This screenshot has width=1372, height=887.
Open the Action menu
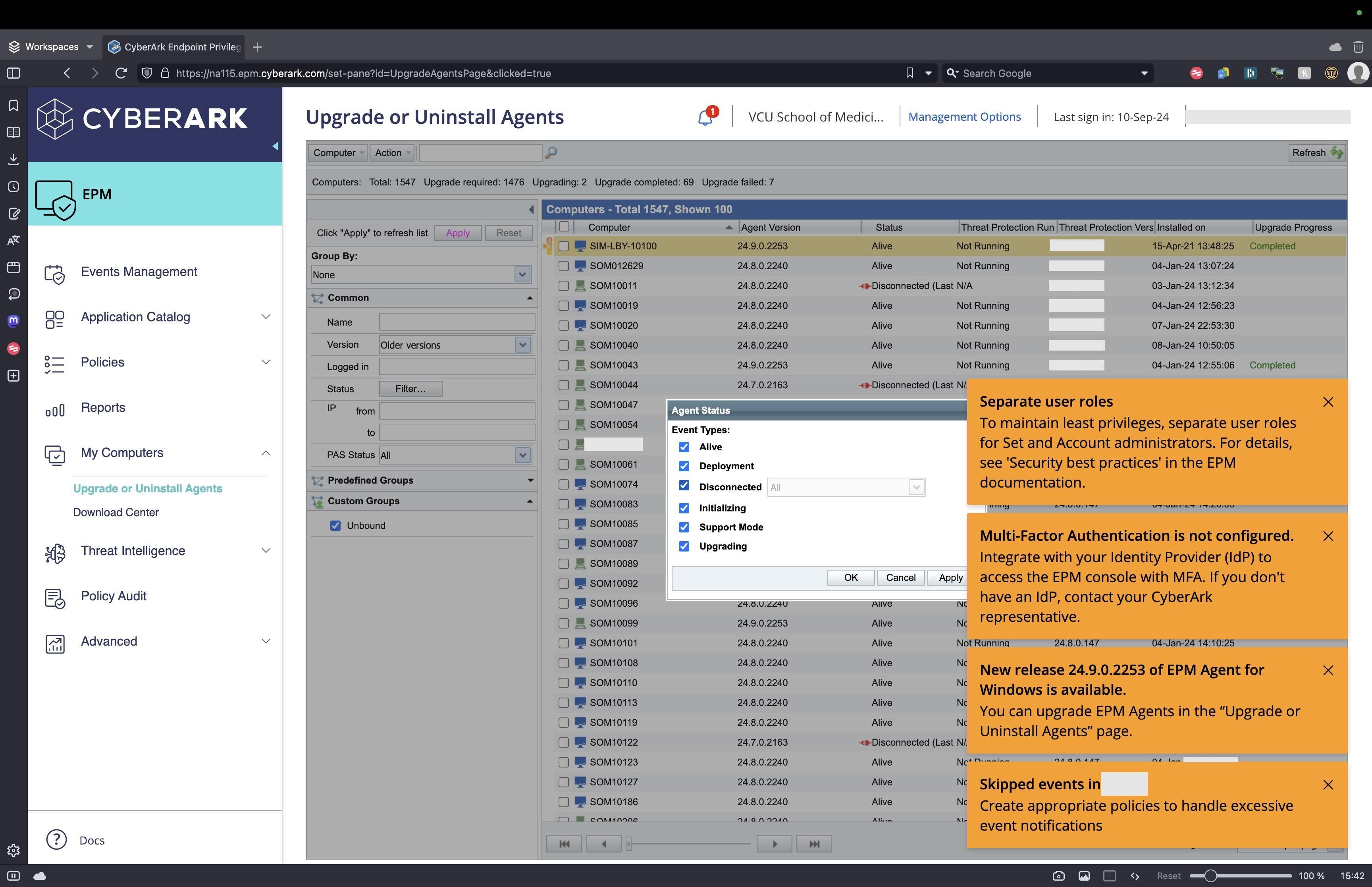tap(392, 152)
